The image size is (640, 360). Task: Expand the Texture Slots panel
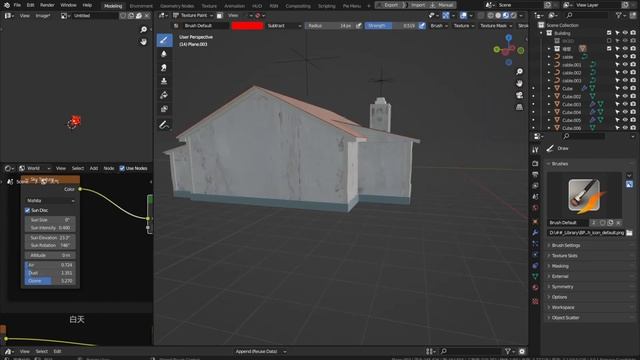click(x=564, y=256)
